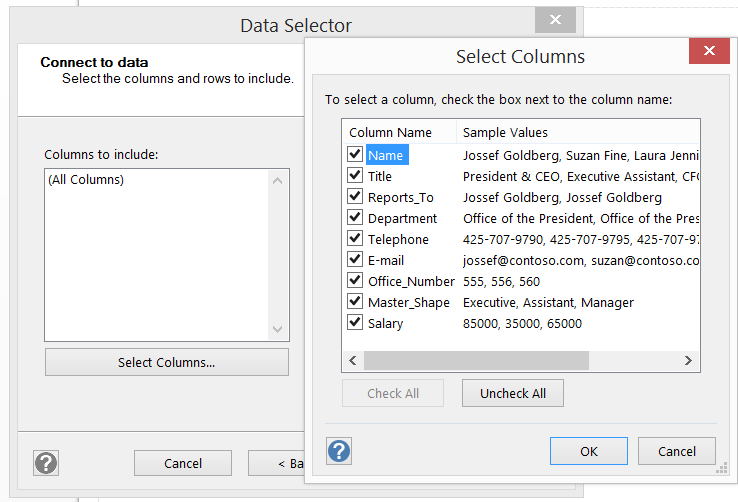
Task: Close the Select Columns dialog
Action: pos(709,52)
